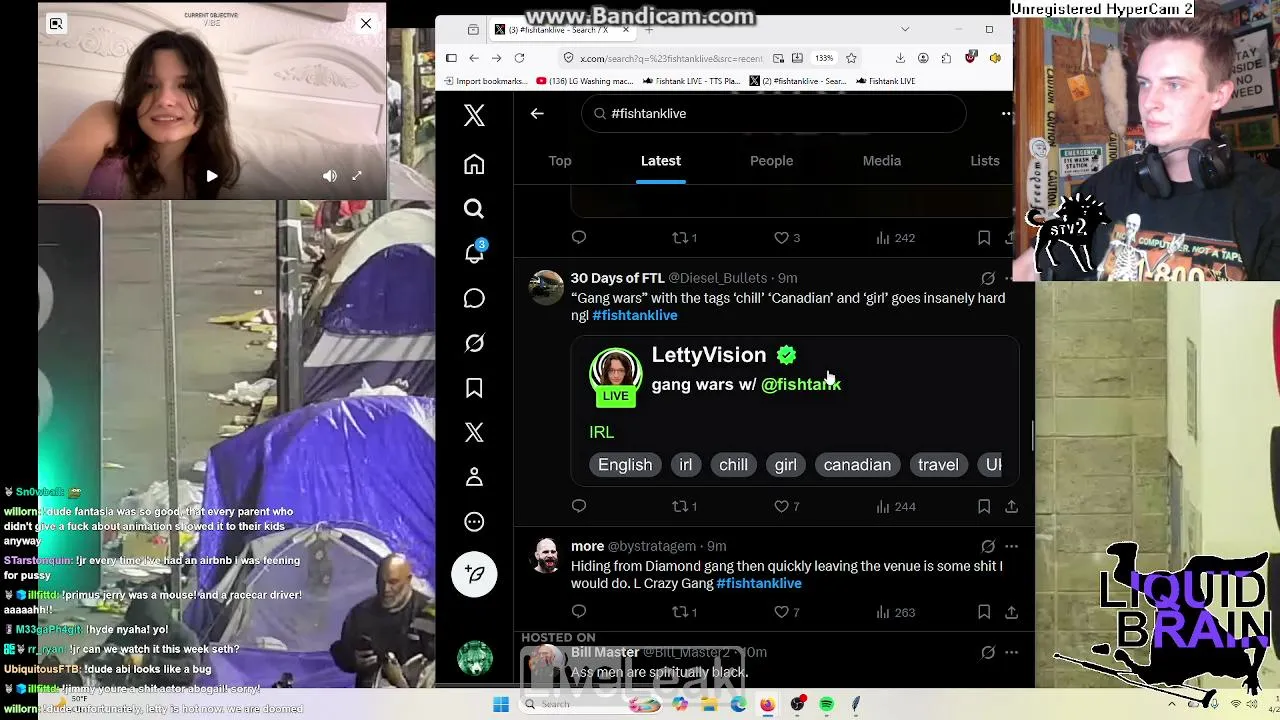
Task: Expand top-left video to fullscreen
Action: click(357, 176)
